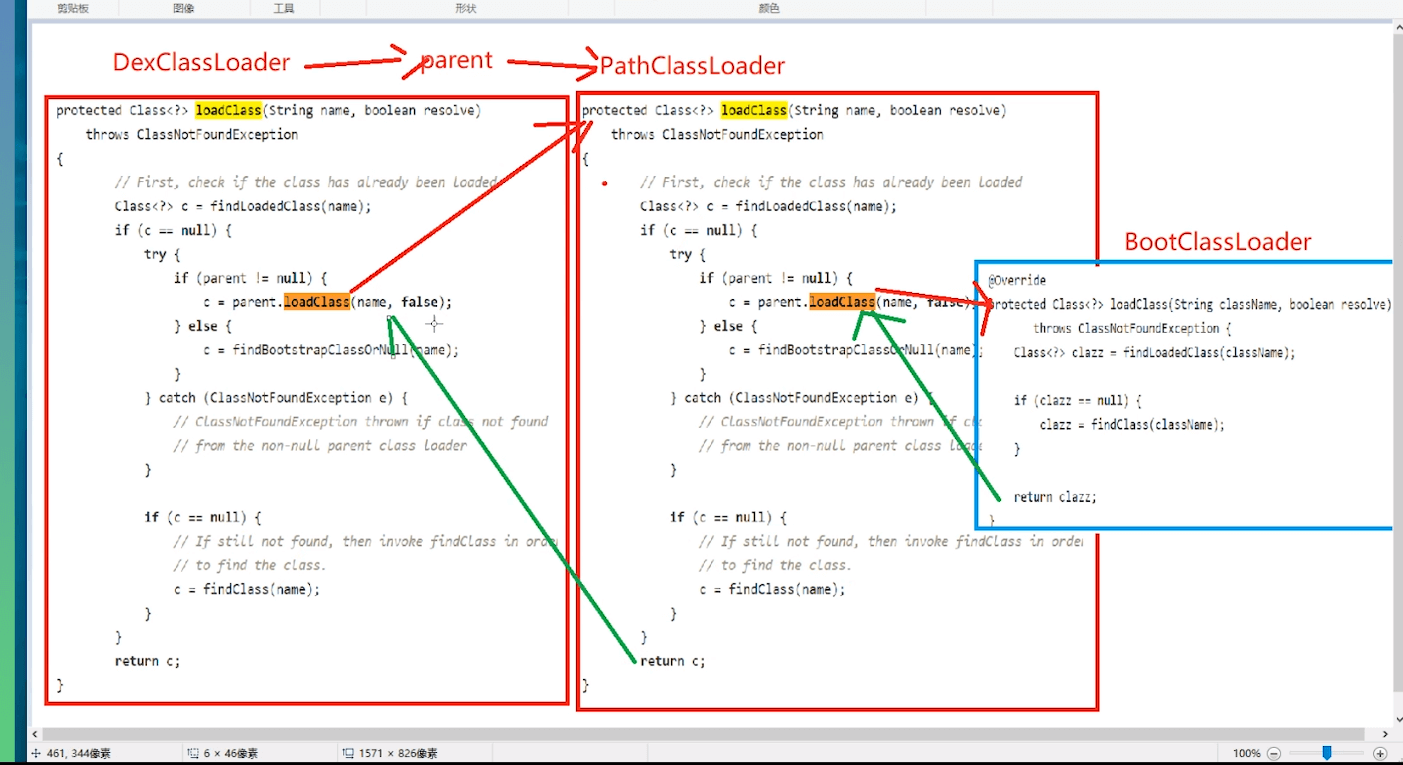This screenshot has height=765, width=1403.
Task: Click the vertical scrollbar up arrow
Action: click(1397, 28)
